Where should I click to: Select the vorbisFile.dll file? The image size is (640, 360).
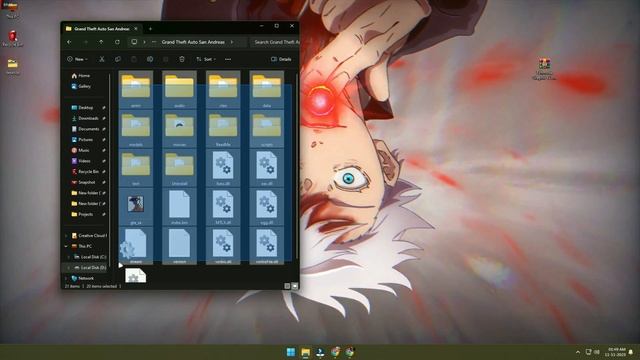pyautogui.click(x=267, y=246)
